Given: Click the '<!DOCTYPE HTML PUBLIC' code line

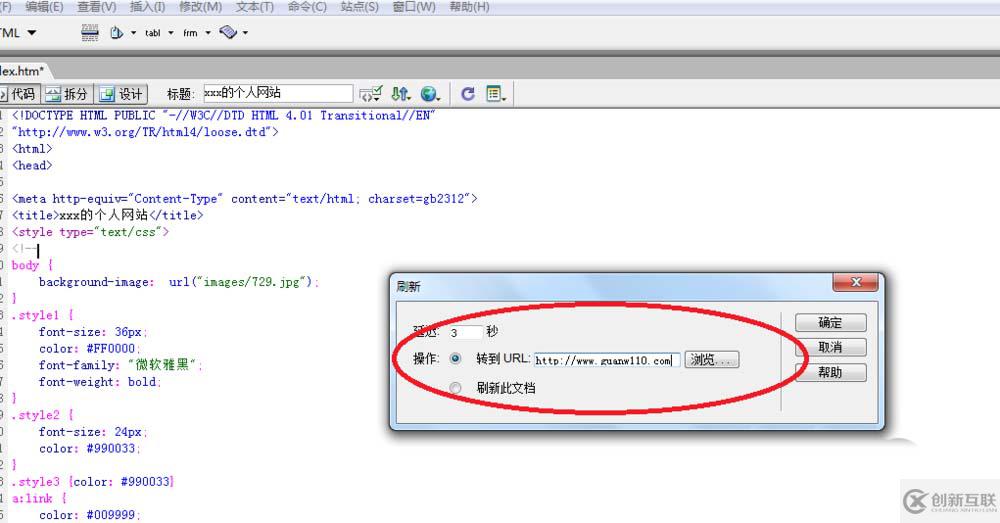Looking at the screenshot, I should 223,115.
